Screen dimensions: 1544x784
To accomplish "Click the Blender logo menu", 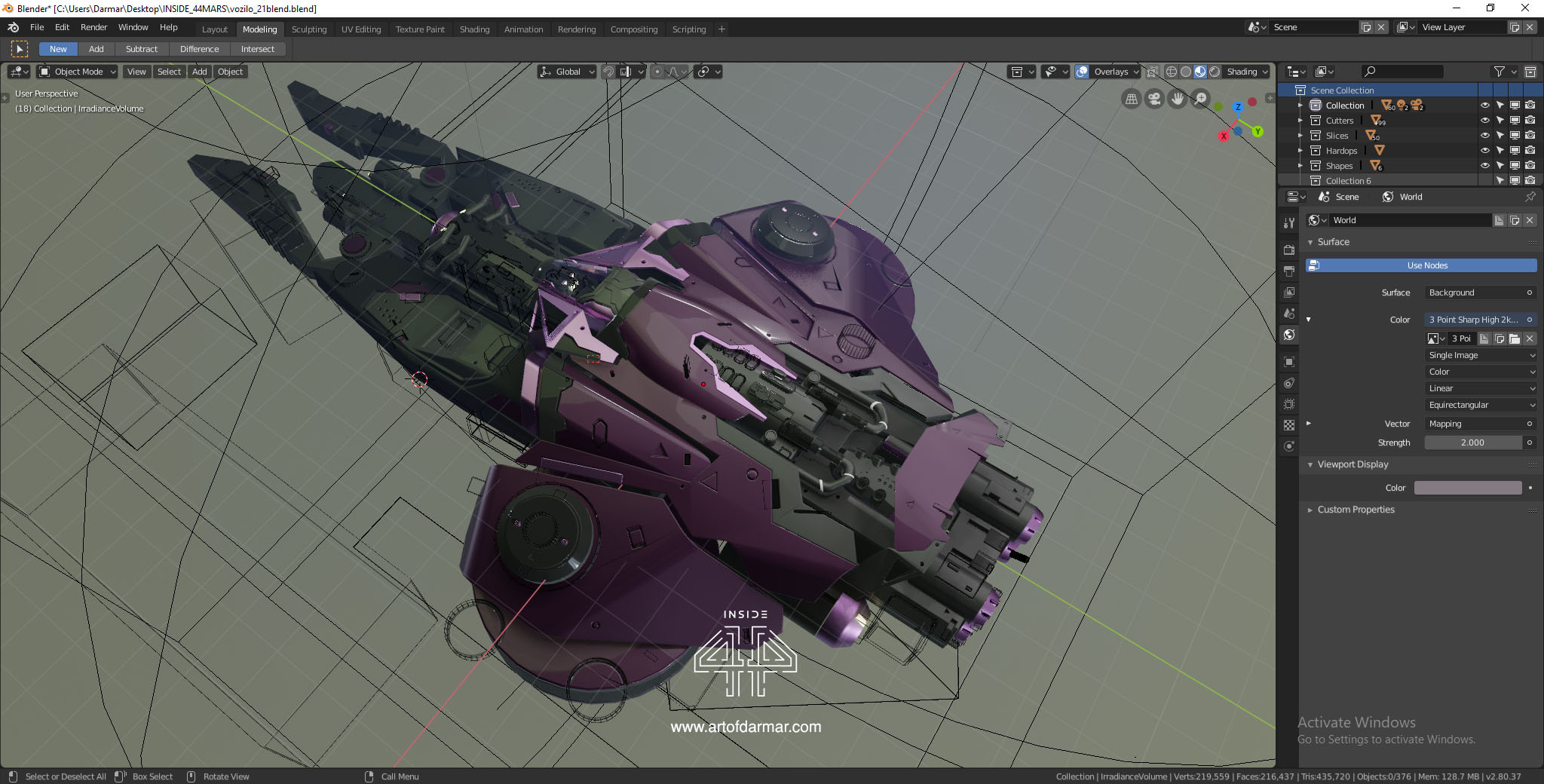I will coord(13,27).
